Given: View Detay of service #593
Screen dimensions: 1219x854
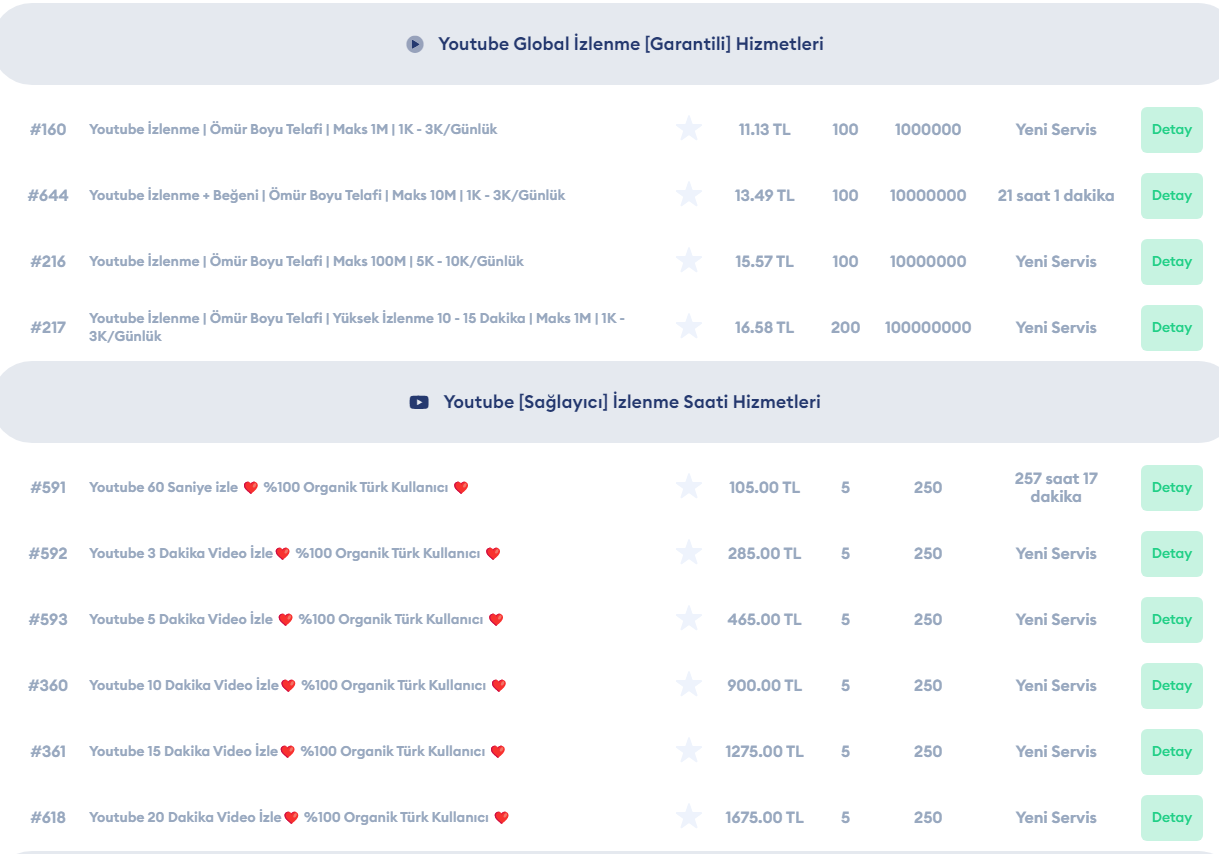Looking at the screenshot, I should 1171,620.
